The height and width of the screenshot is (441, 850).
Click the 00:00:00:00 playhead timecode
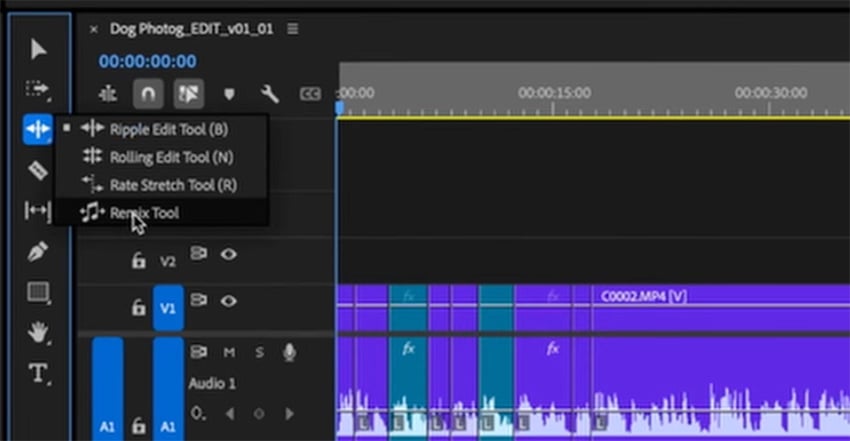[147, 61]
